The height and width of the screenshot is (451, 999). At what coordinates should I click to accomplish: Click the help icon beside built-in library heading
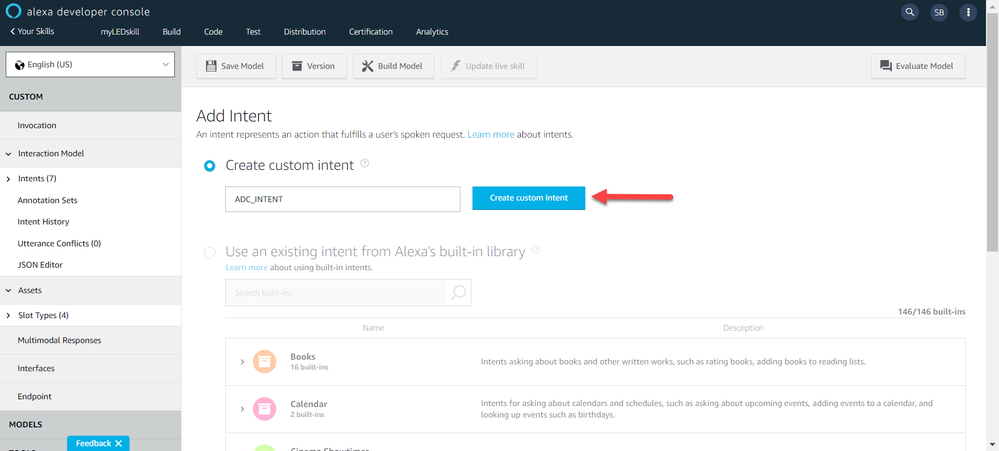536,250
